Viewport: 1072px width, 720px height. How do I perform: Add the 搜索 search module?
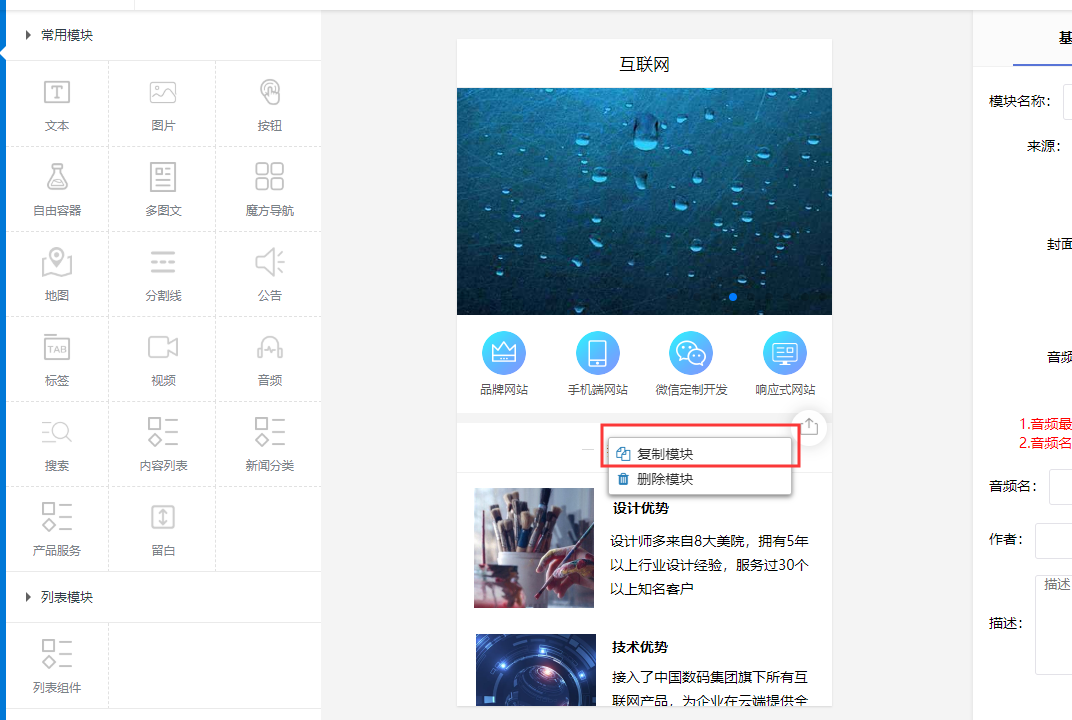[57, 433]
